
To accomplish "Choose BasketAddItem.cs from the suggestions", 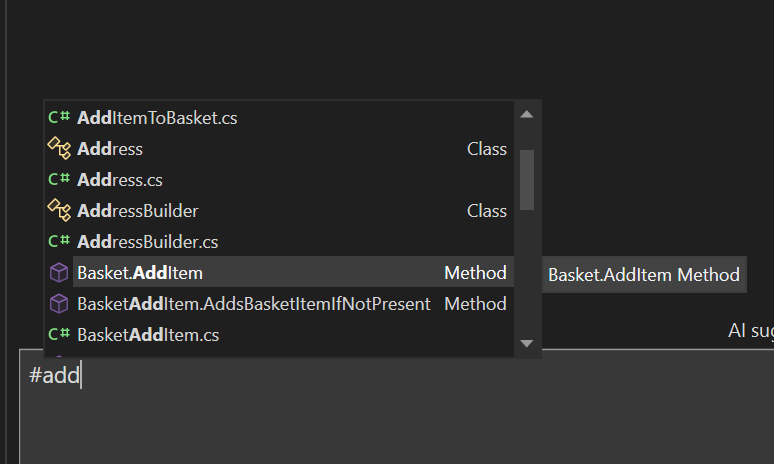I will (148, 335).
